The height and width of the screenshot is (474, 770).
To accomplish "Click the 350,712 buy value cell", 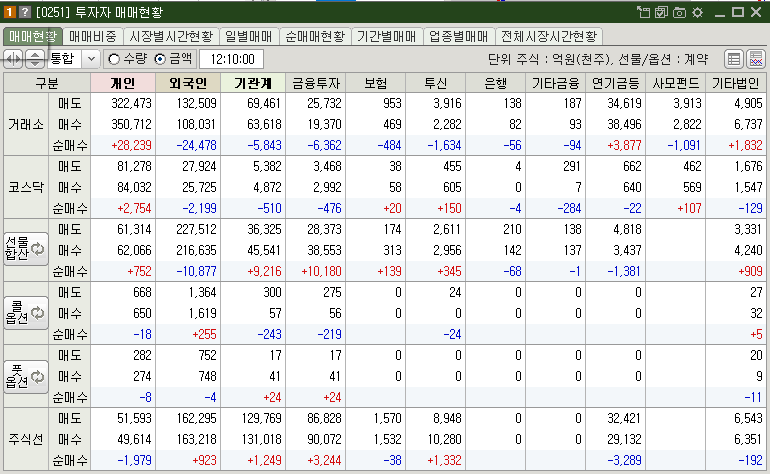I will point(131,124).
